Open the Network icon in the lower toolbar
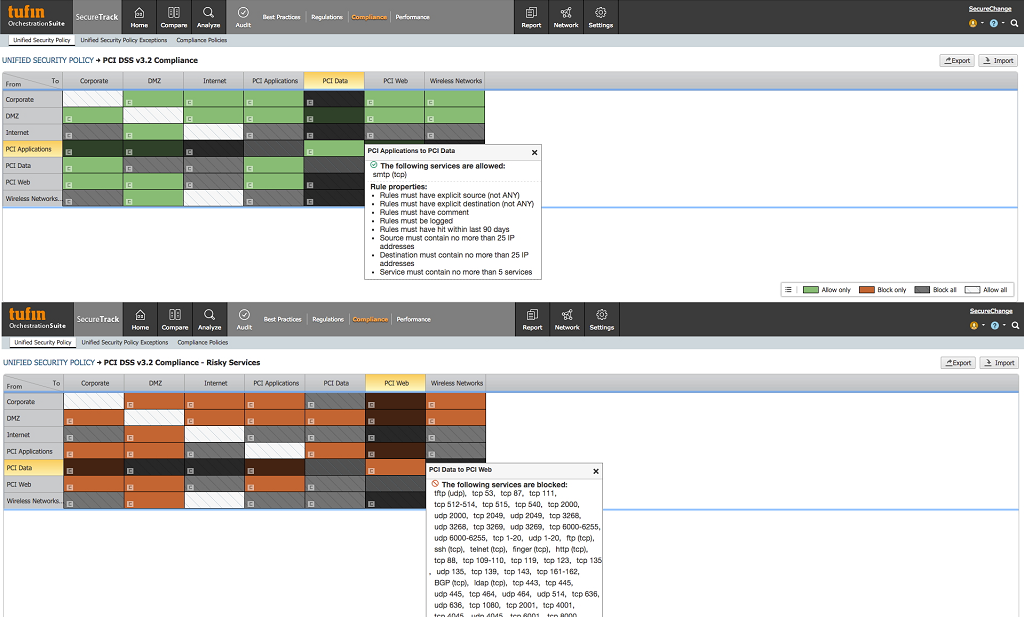Viewport: 1024px width, 617px height. [567, 319]
